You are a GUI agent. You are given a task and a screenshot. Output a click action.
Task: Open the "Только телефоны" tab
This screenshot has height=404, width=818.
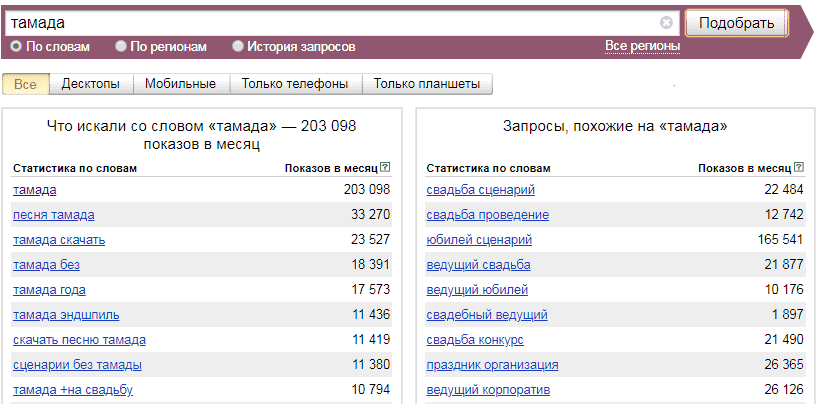click(x=295, y=84)
